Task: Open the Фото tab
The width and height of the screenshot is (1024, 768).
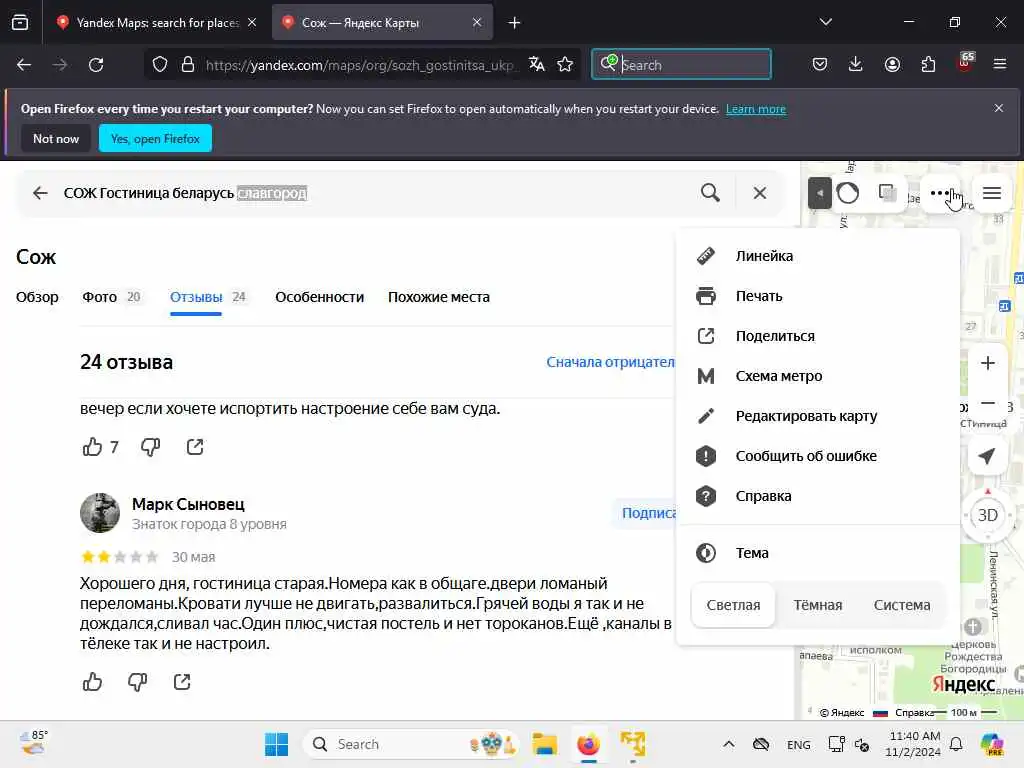Action: pyautogui.click(x=112, y=297)
